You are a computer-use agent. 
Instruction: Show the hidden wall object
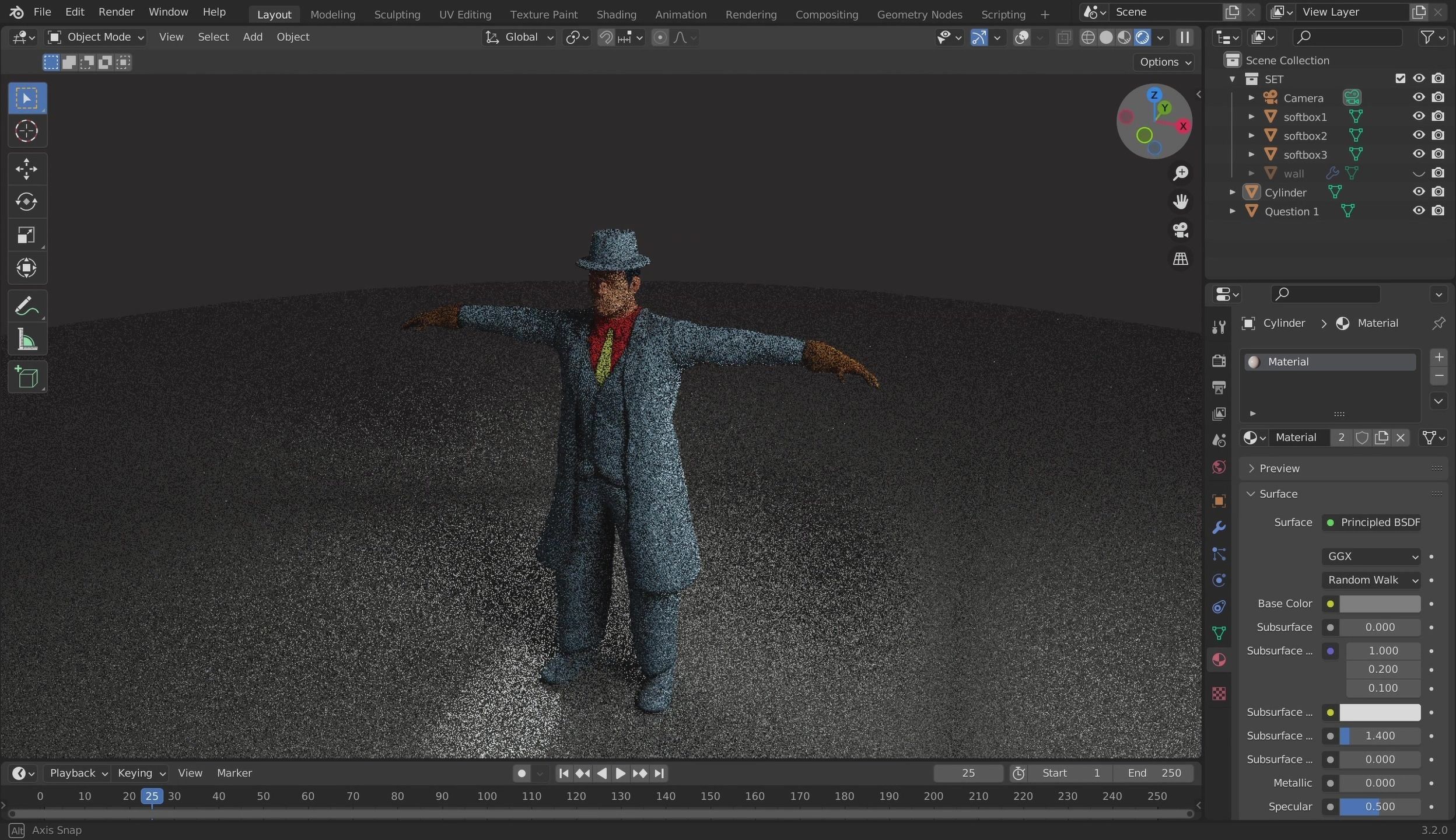1419,173
